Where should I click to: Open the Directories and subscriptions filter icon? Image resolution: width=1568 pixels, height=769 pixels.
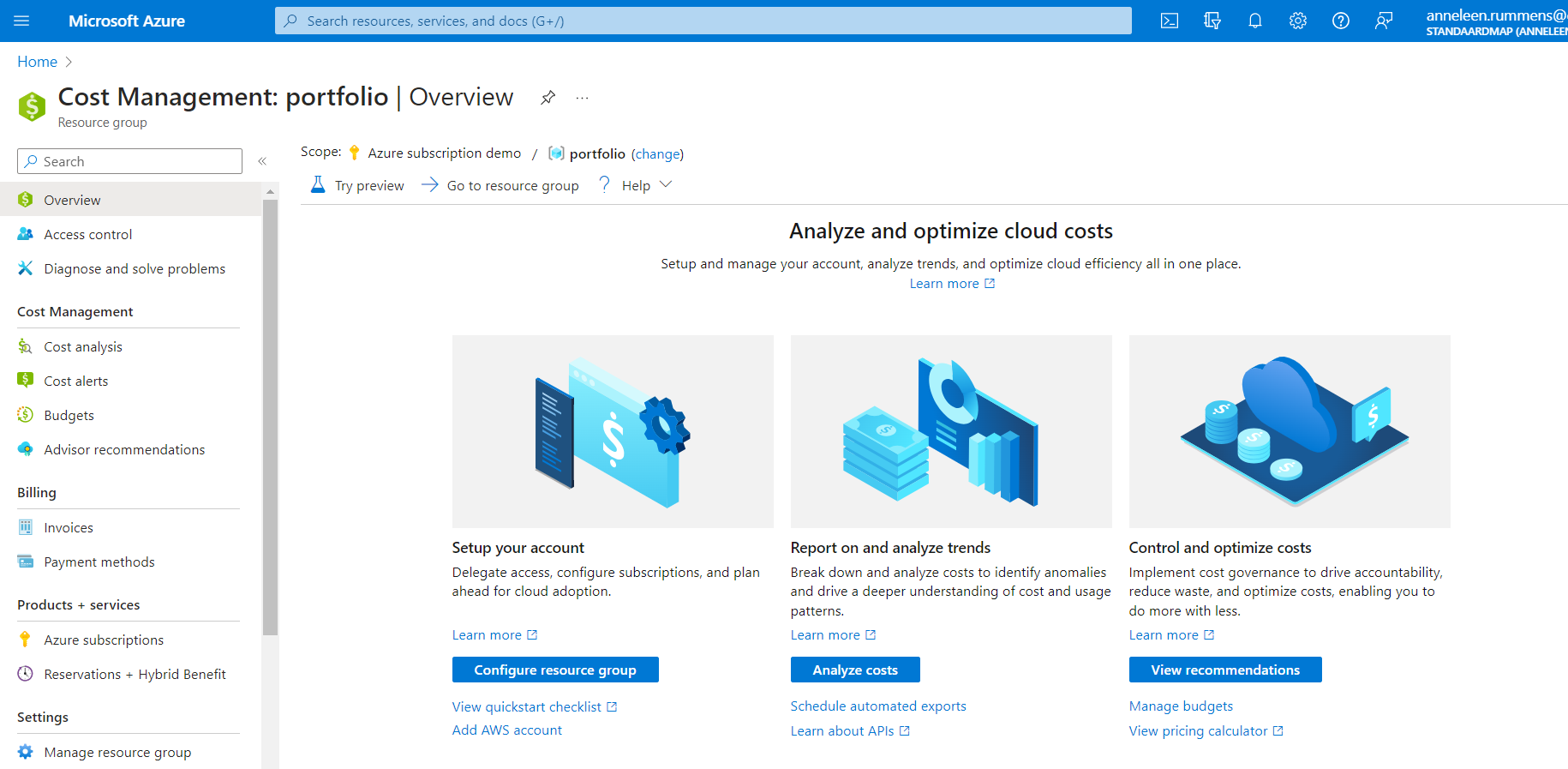pos(1212,21)
